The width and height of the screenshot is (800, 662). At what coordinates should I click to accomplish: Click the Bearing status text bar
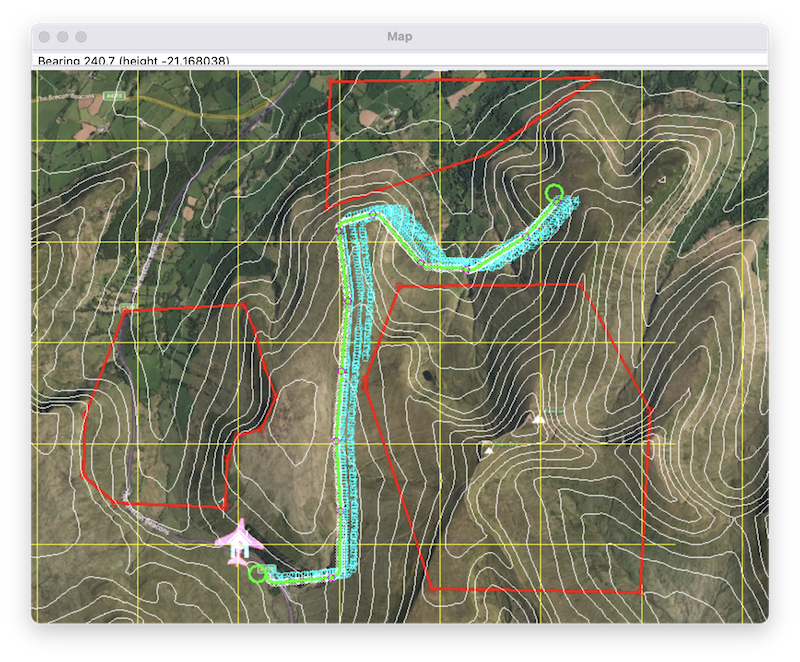[x=134, y=62]
